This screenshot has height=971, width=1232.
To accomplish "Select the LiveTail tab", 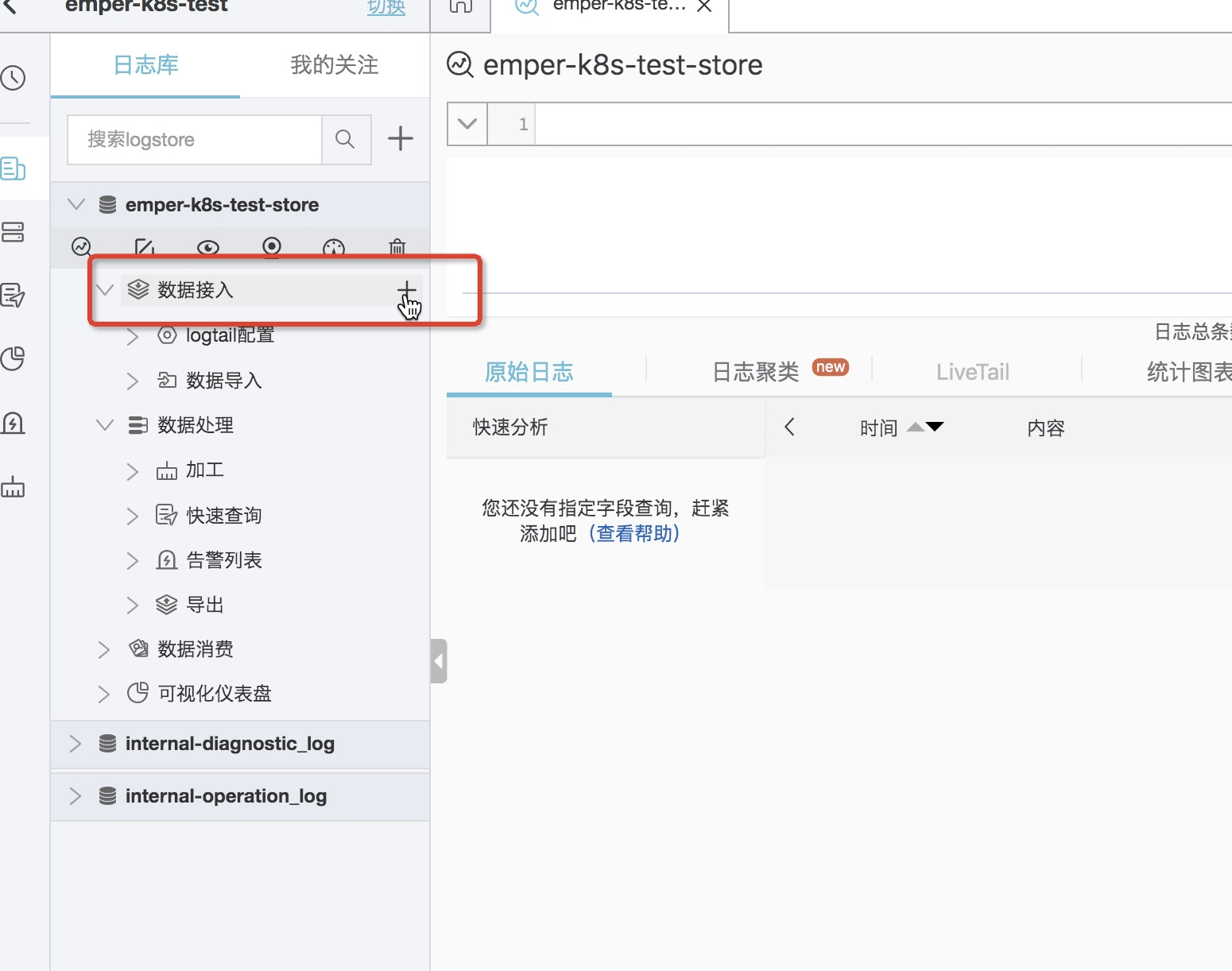I will (973, 372).
